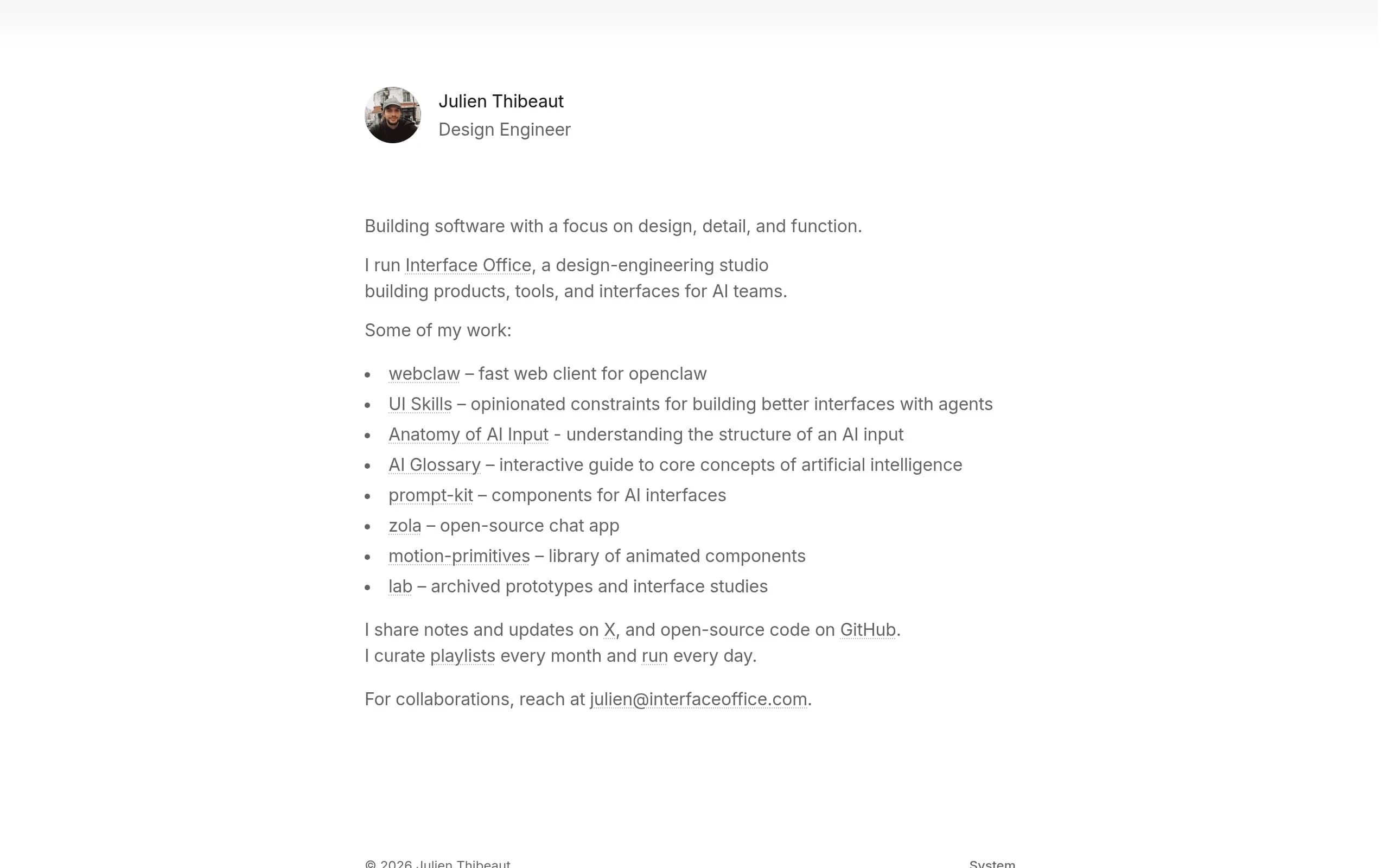
Task: Click the Design Engineer subtitle text
Action: (504, 130)
